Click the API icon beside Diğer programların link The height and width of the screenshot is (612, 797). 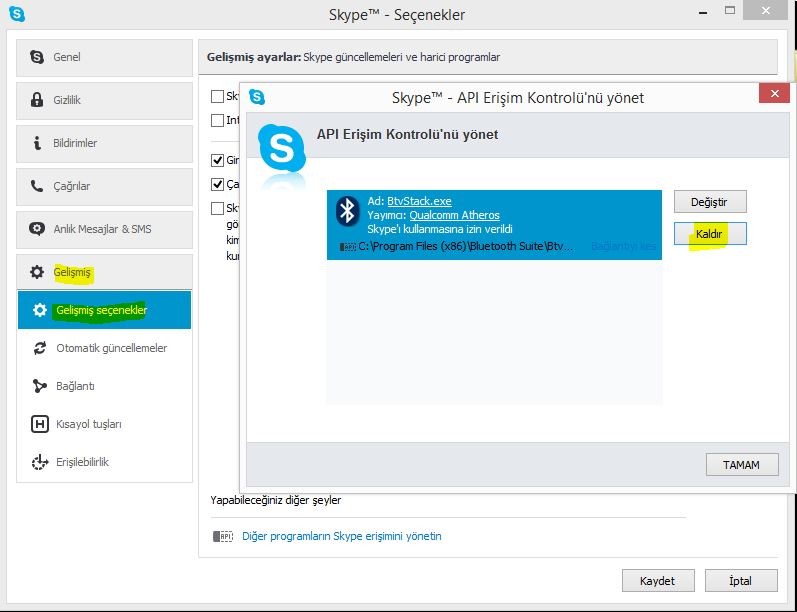pos(223,536)
